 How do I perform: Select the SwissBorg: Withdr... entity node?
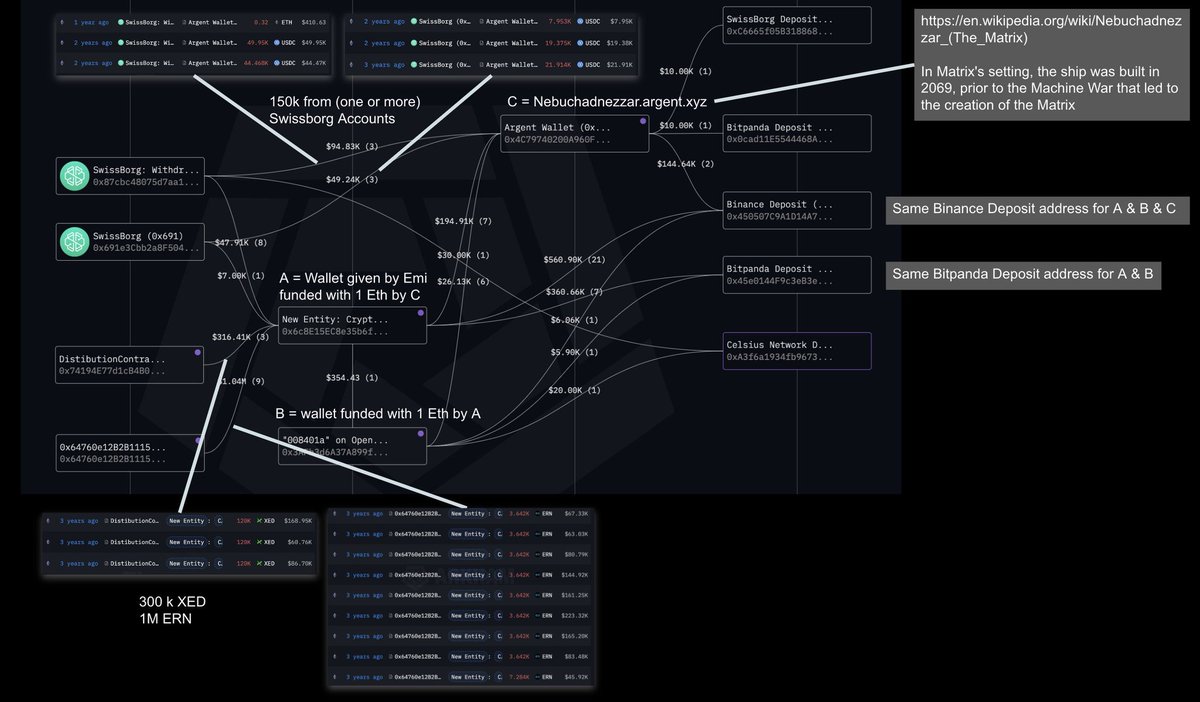pos(129,175)
